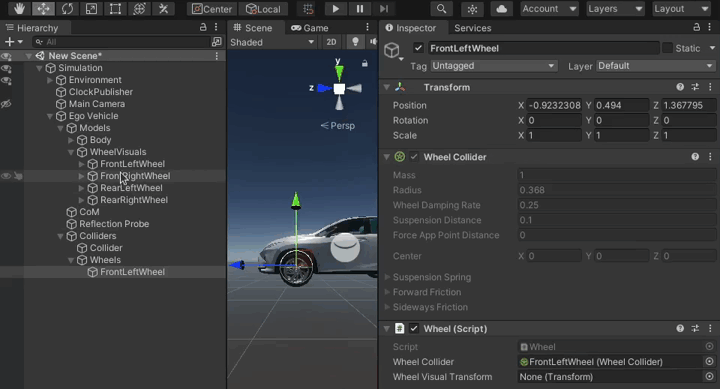
Task: Open the Hierarchy create plus menu
Action: coord(13,42)
